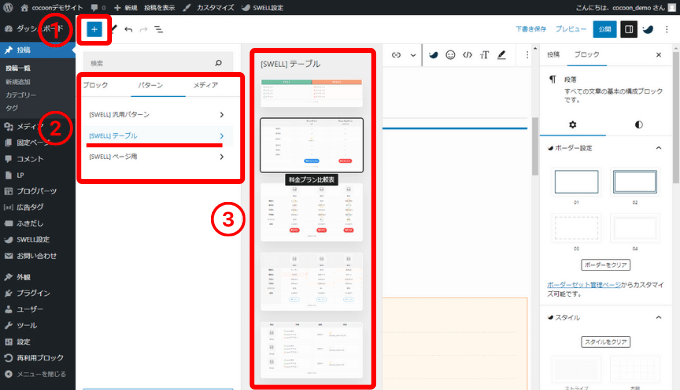This screenshot has height=390, width=680.
Task: Close the settings sidebar with X
Action: [x=658, y=55]
